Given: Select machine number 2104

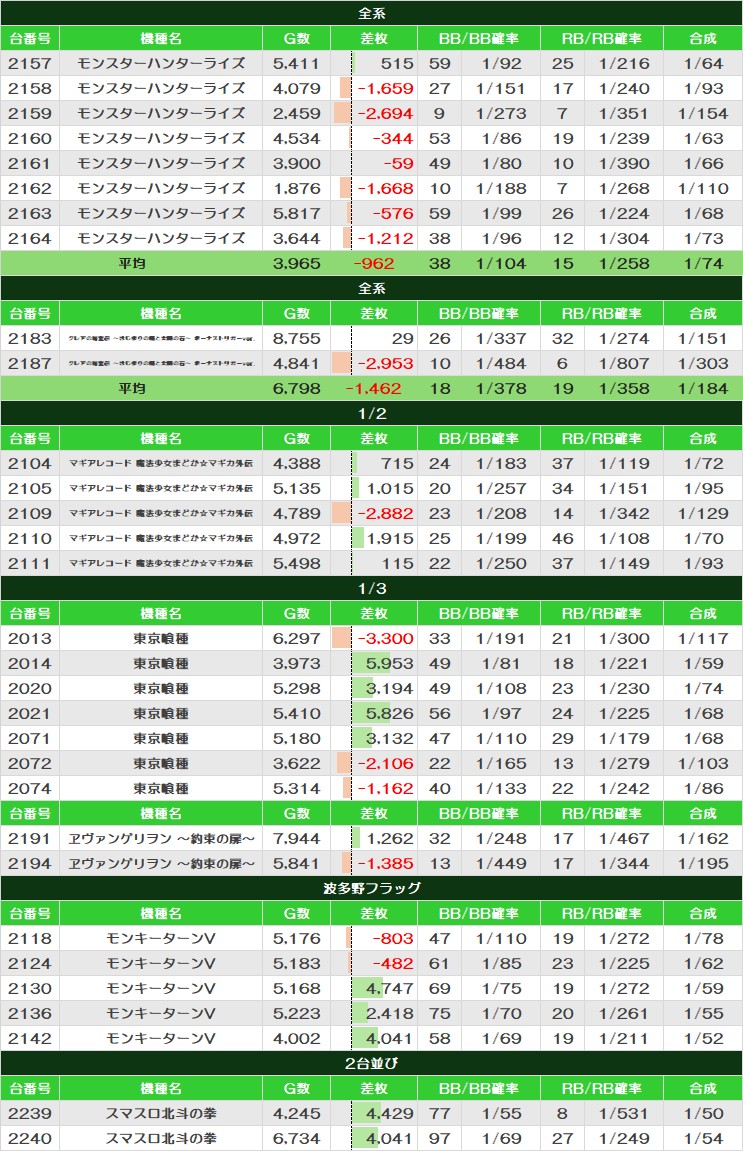Looking at the screenshot, I should pyautogui.click(x=30, y=463).
